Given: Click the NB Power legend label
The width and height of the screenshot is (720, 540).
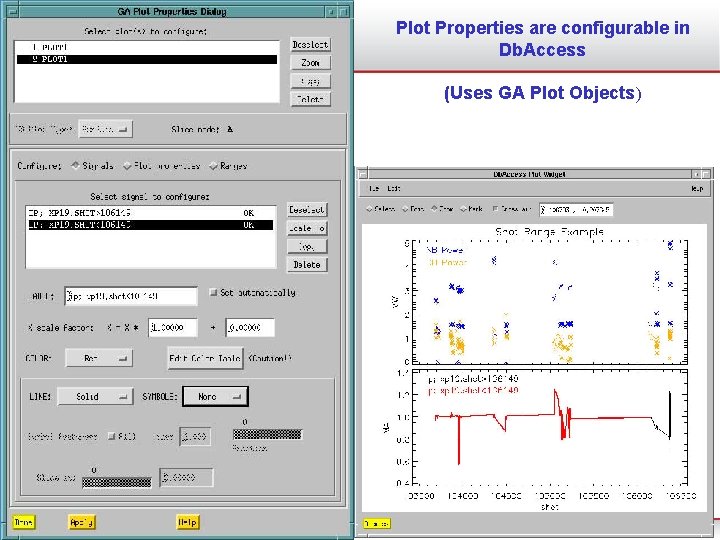Looking at the screenshot, I should (x=445, y=250).
